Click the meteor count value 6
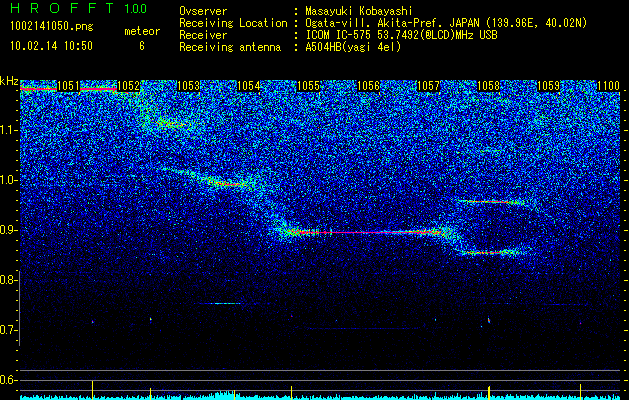The width and height of the screenshot is (629, 400). [x=142, y=46]
